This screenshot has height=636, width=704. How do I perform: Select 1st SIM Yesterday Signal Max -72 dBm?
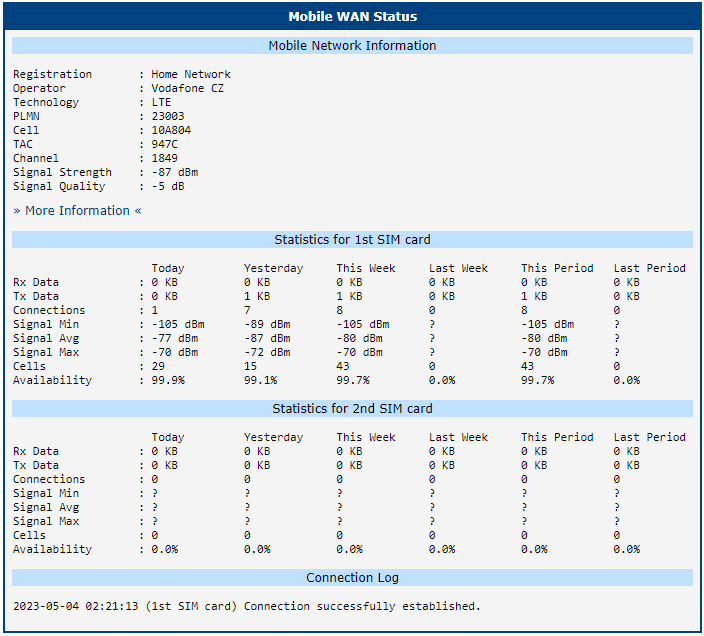click(267, 352)
